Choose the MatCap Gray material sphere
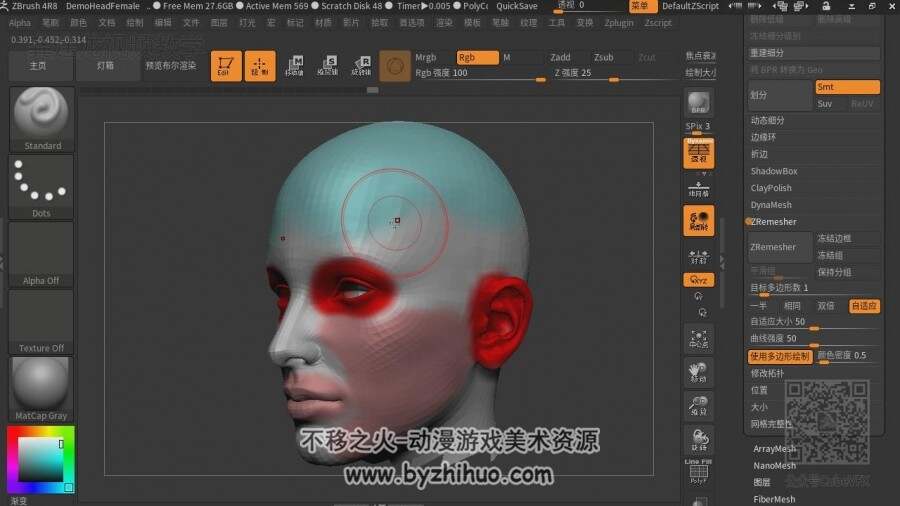The image size is (900, 506). [41, 389]
